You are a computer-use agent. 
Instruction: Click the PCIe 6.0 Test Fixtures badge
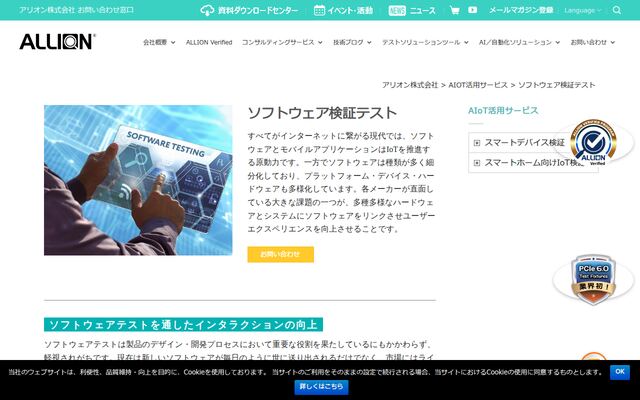[x=593, y=280]
